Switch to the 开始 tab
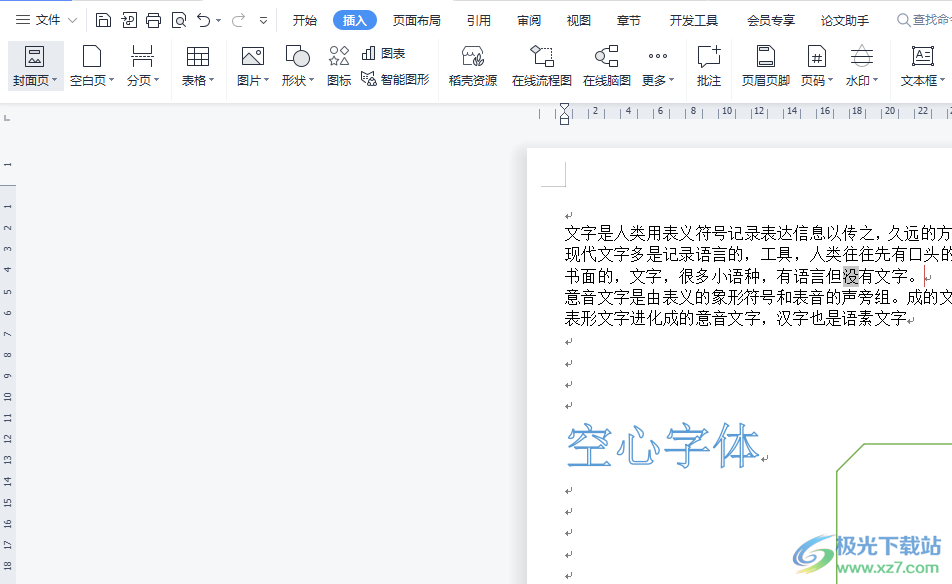 pos(305,21)
